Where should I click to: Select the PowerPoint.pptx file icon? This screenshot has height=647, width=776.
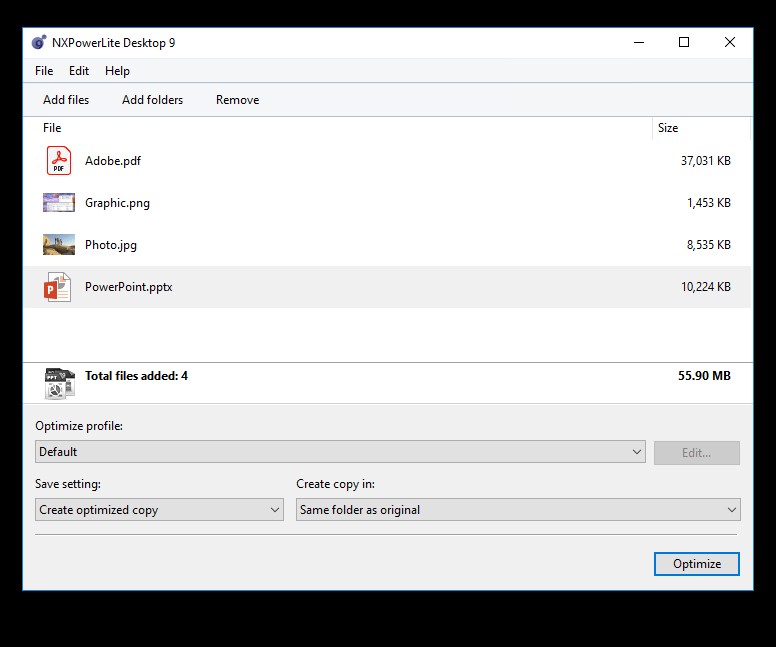(x=58, y=287)
